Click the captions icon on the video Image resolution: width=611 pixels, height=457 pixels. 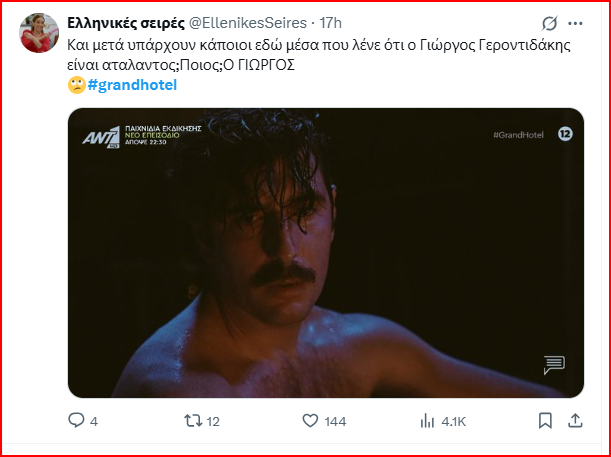pos(554,365)
